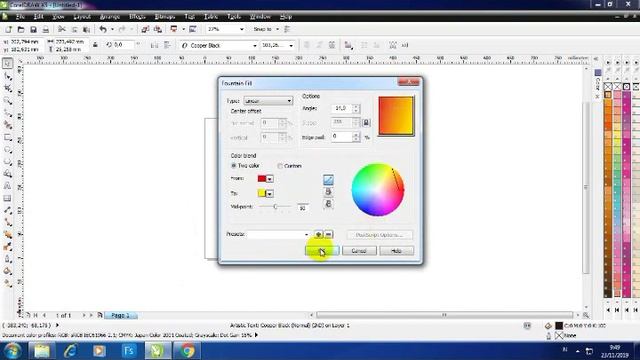The width and height of the screenshot is (640, 360).
Task: Select the Custom radio button
Action: click(280, 166)
